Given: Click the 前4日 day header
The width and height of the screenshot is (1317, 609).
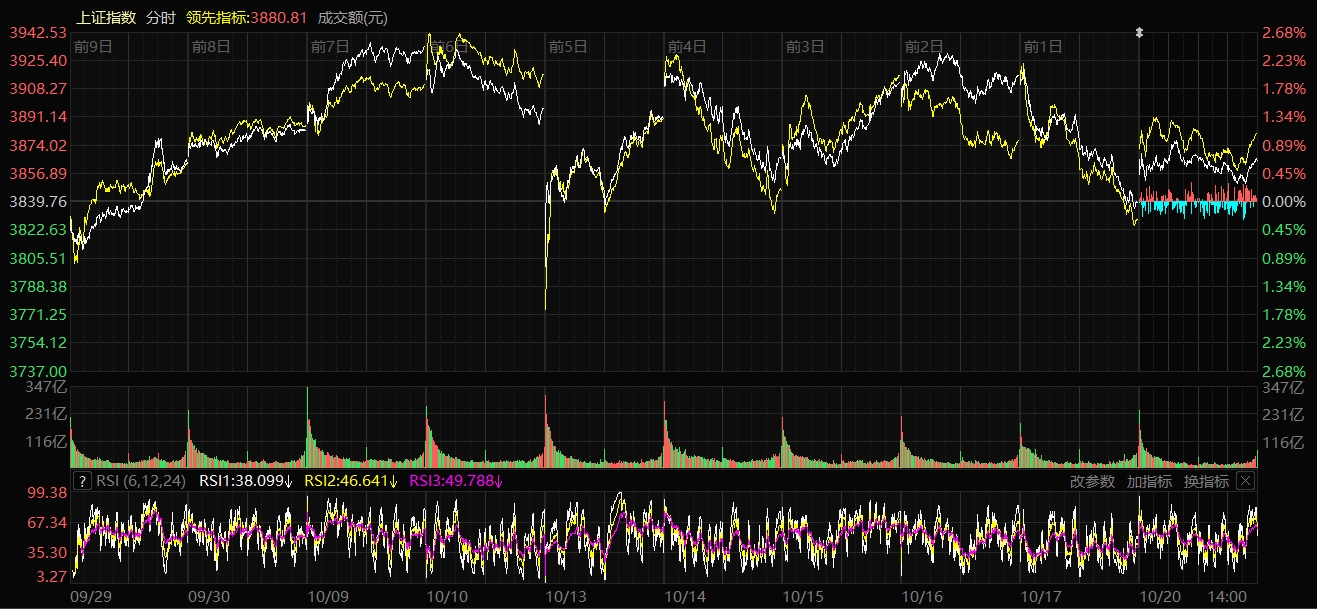Looking at the screenshot, I should [x=687, y=46].
